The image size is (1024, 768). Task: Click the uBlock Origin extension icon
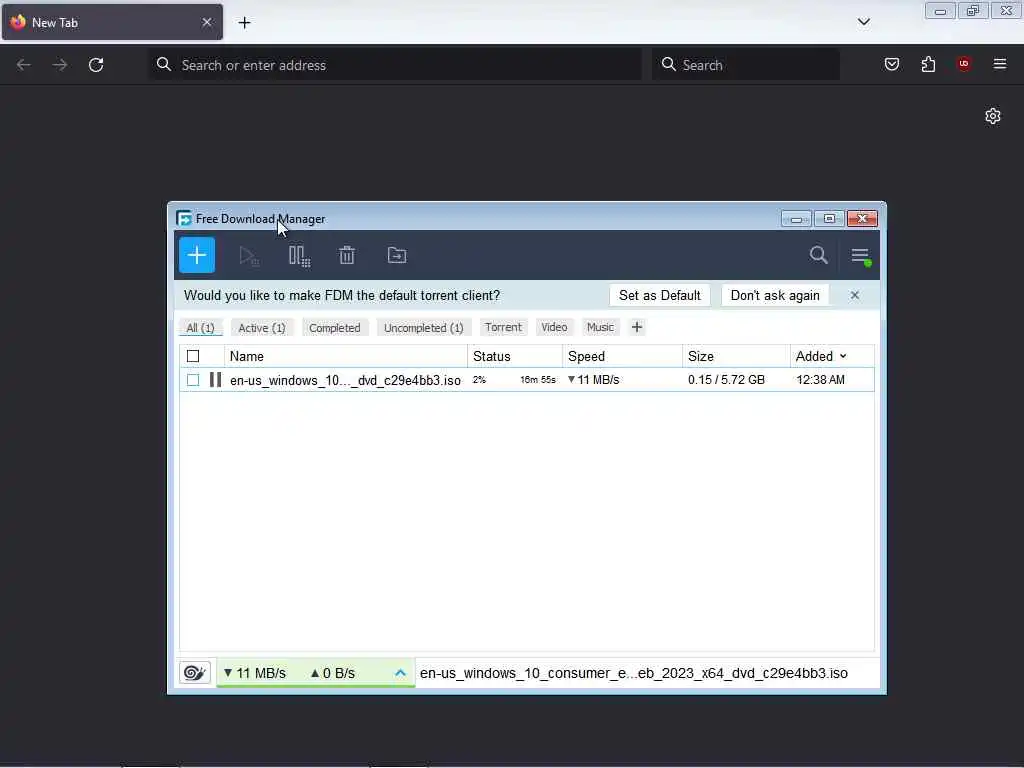[963, 63]
